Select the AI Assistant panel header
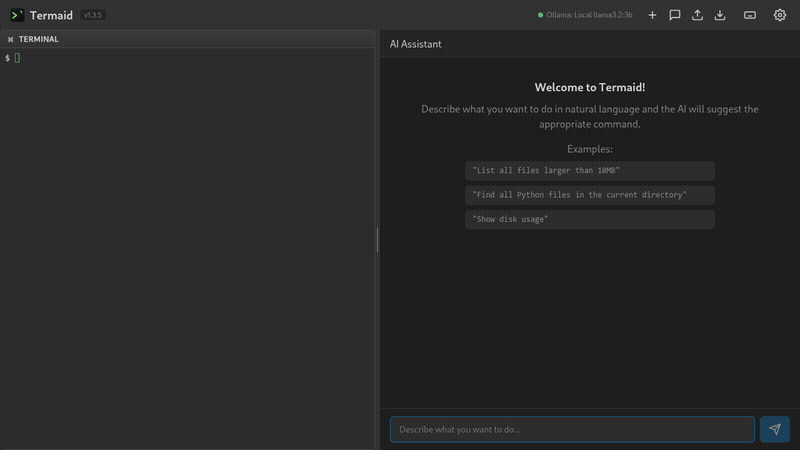 (x=415, y=44)
